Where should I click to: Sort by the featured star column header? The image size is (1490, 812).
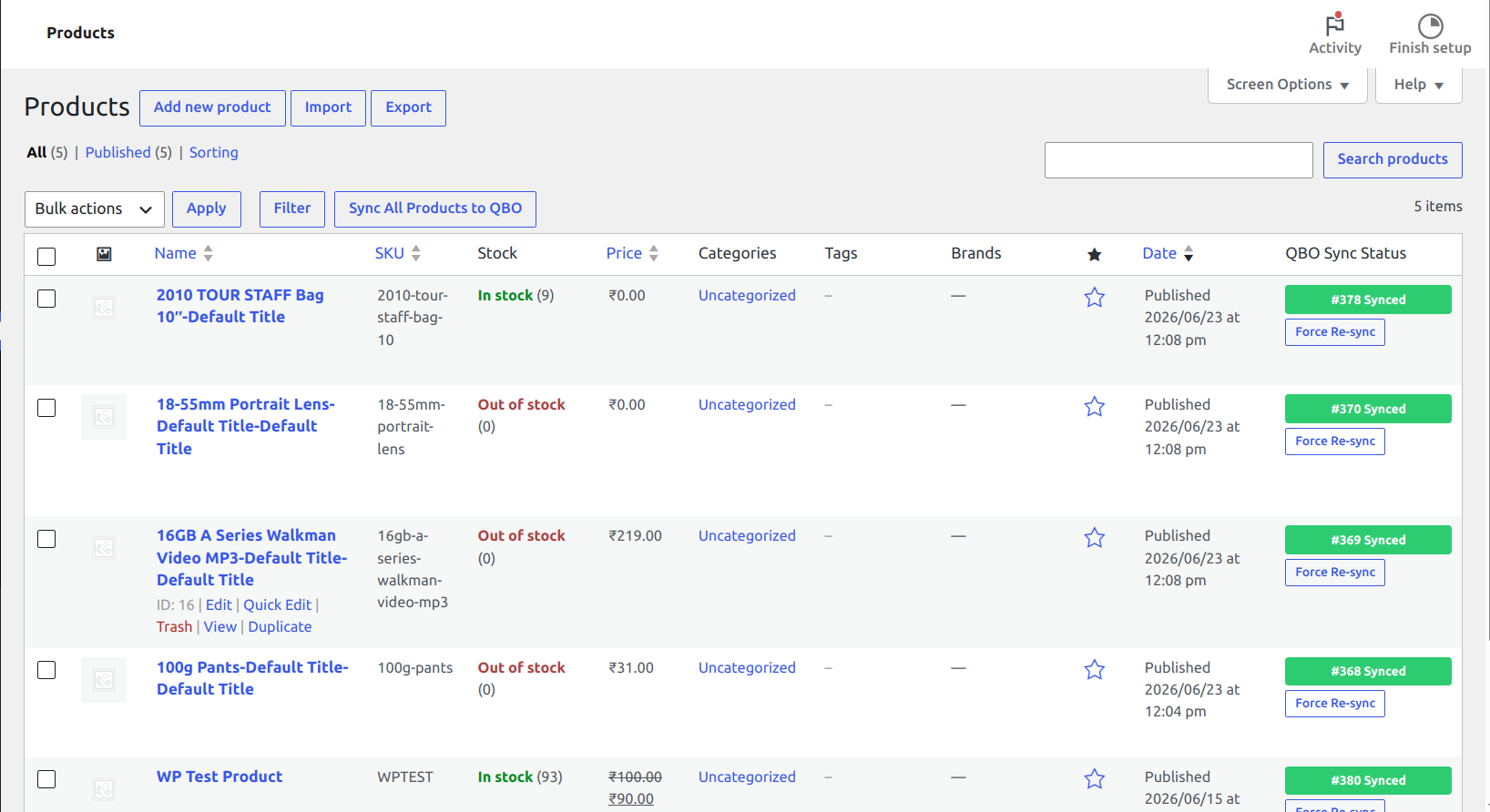coord(1095,254)
